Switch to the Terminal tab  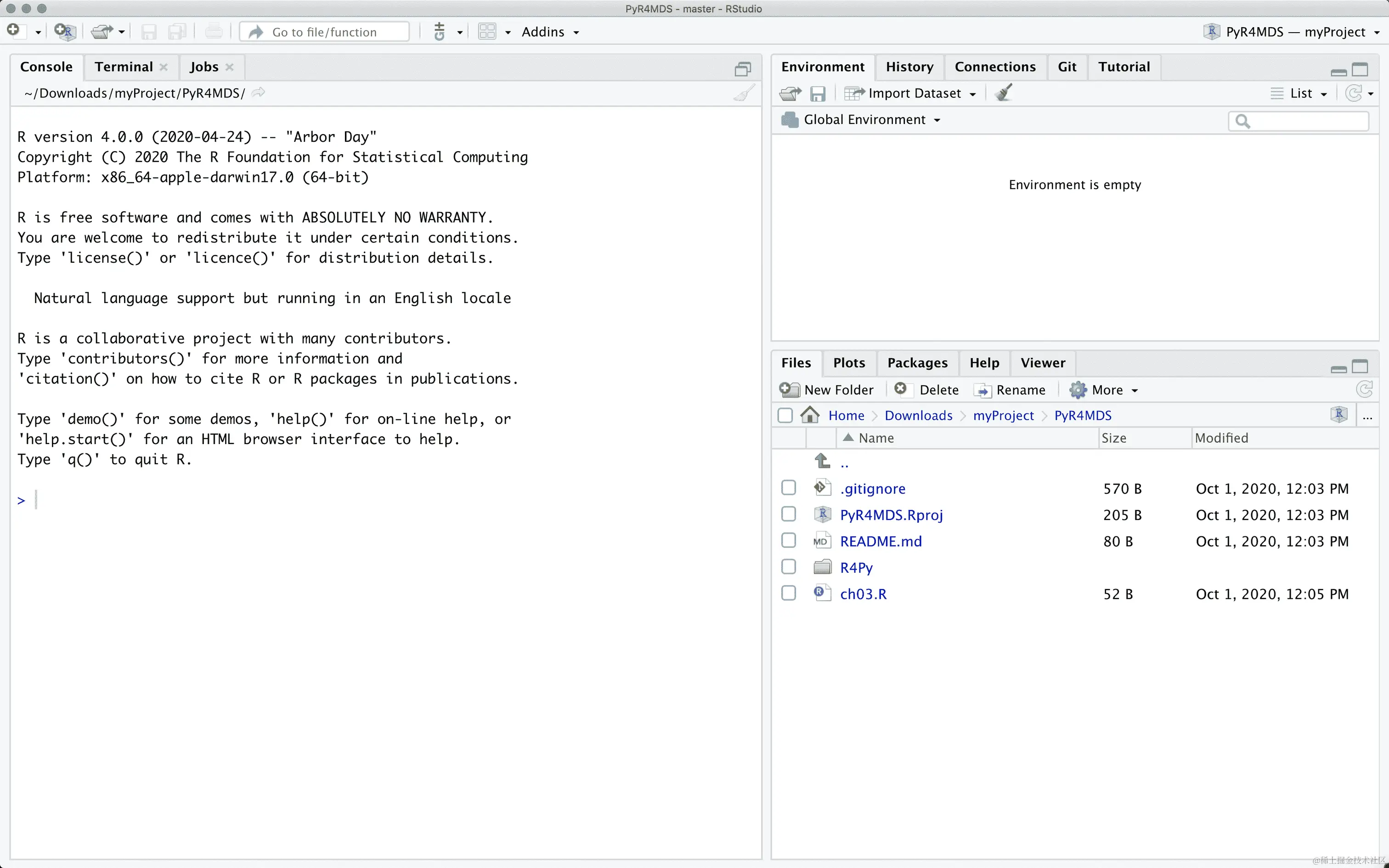pyautogui.click(x=124, y=67)
